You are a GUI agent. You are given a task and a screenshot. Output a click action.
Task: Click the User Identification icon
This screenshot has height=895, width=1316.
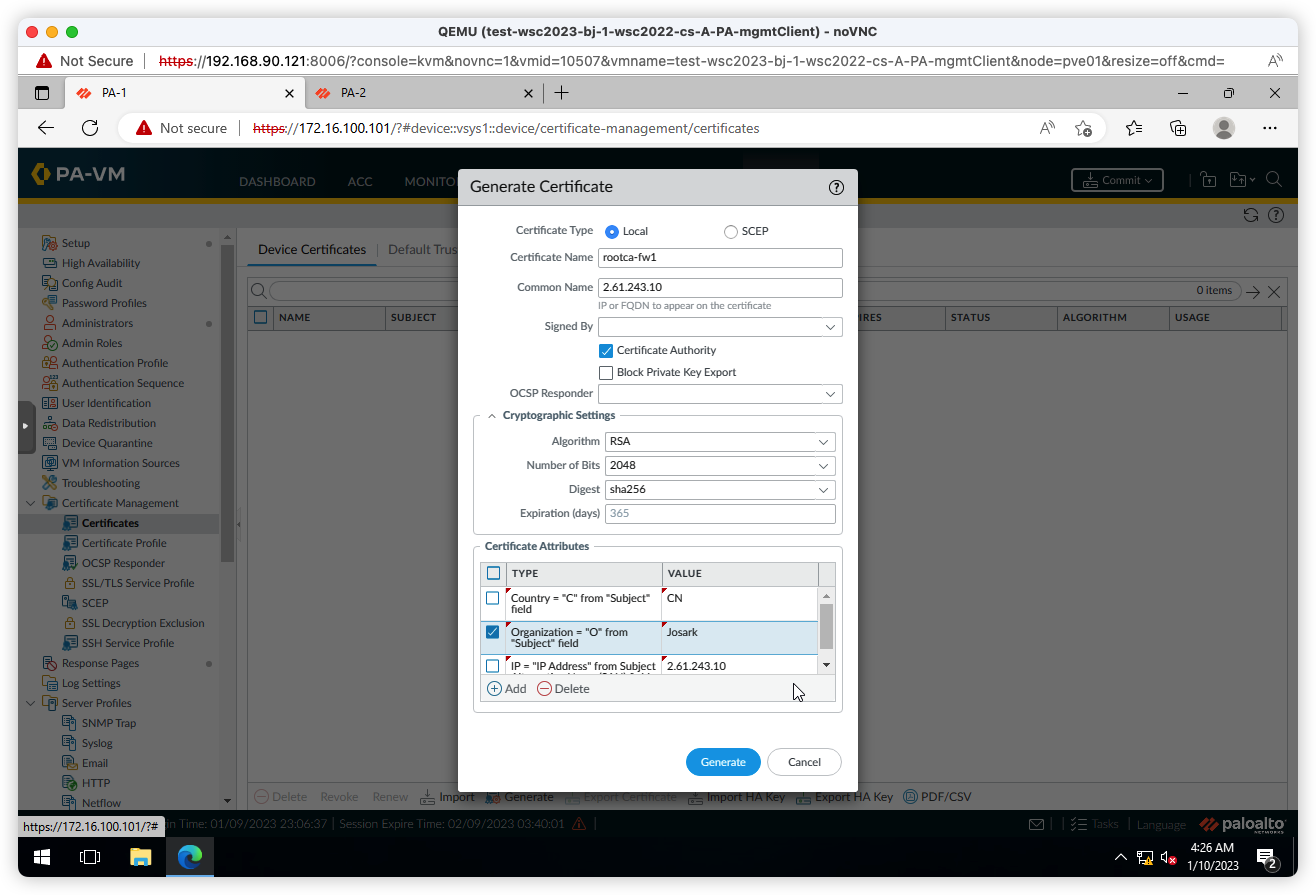pos(50,403)
